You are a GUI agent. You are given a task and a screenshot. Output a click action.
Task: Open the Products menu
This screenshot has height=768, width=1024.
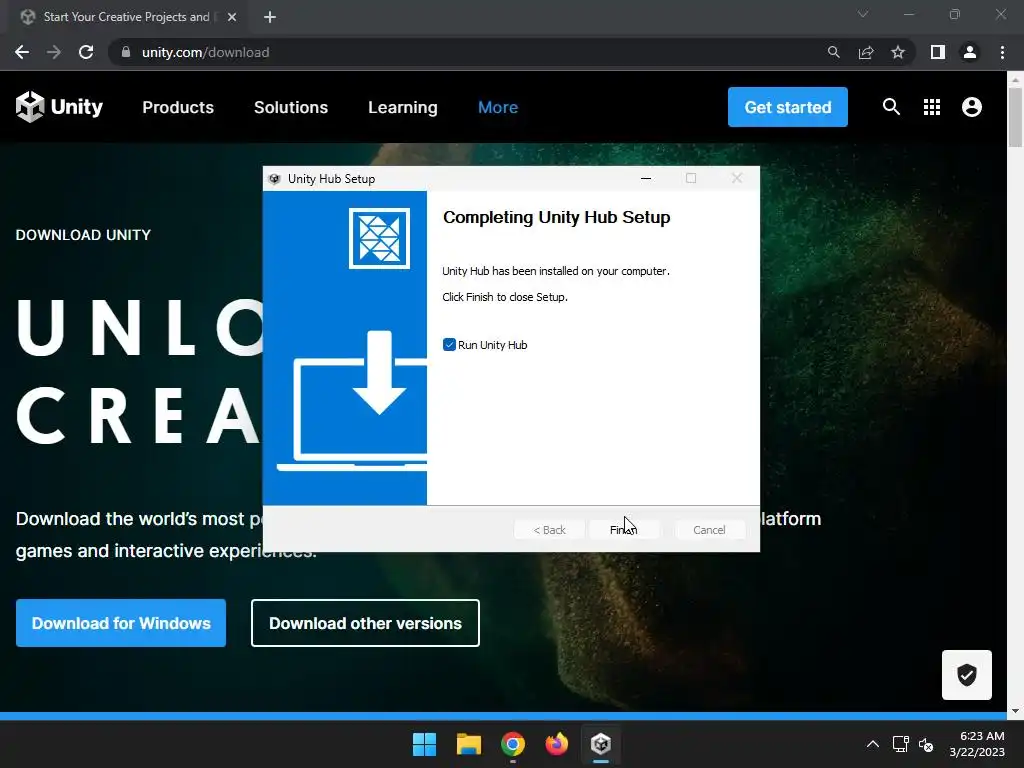pos(178,107)
